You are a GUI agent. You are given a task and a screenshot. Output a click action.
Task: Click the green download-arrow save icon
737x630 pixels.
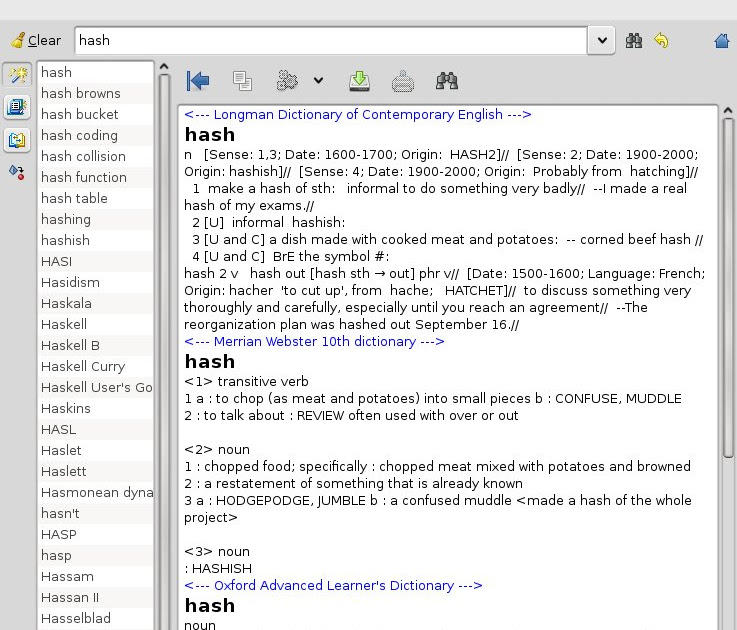click(x=360, y=81)
